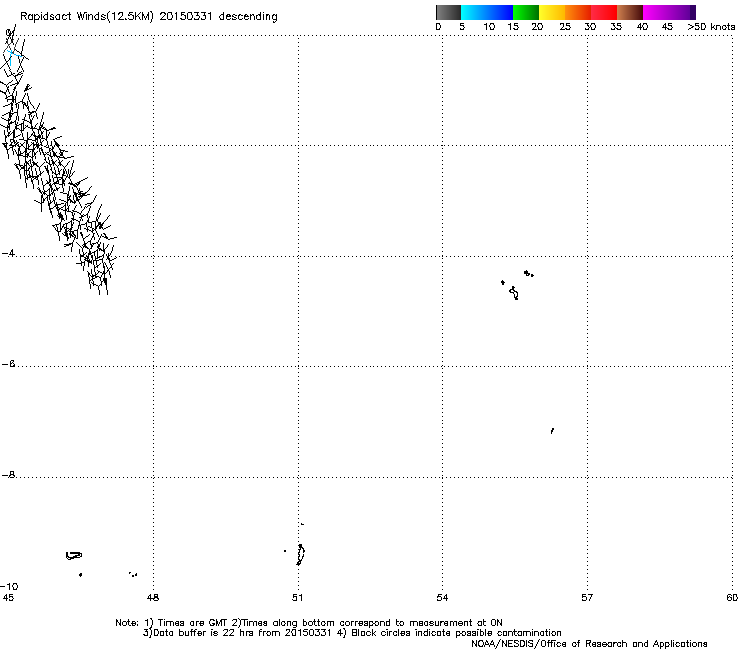Click latitude axis label '-8'
This screenshot has width=740, height=650.
click(8, 475)
